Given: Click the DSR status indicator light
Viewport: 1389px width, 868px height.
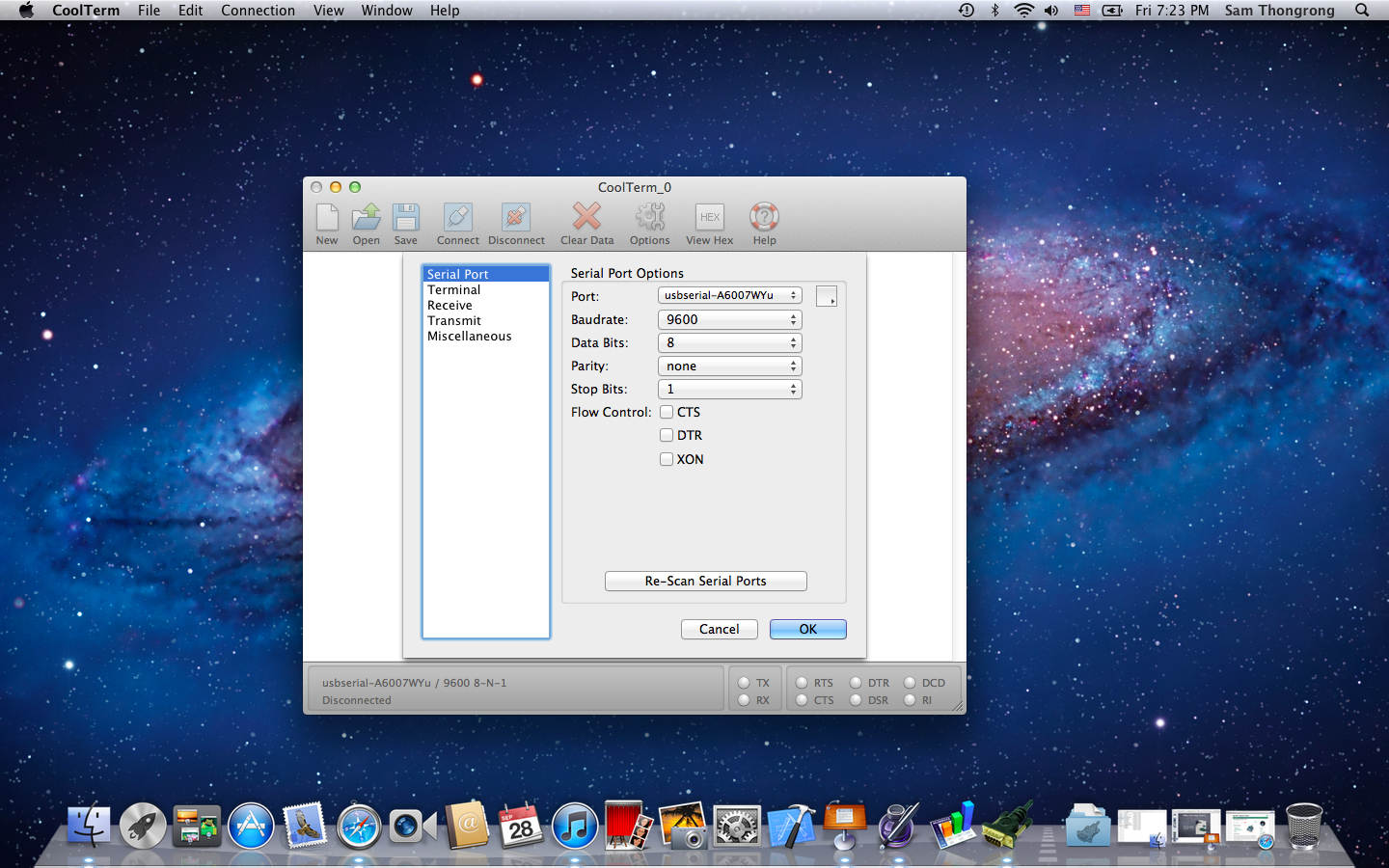Looking at the screenshot, I should tap(856, 700).
